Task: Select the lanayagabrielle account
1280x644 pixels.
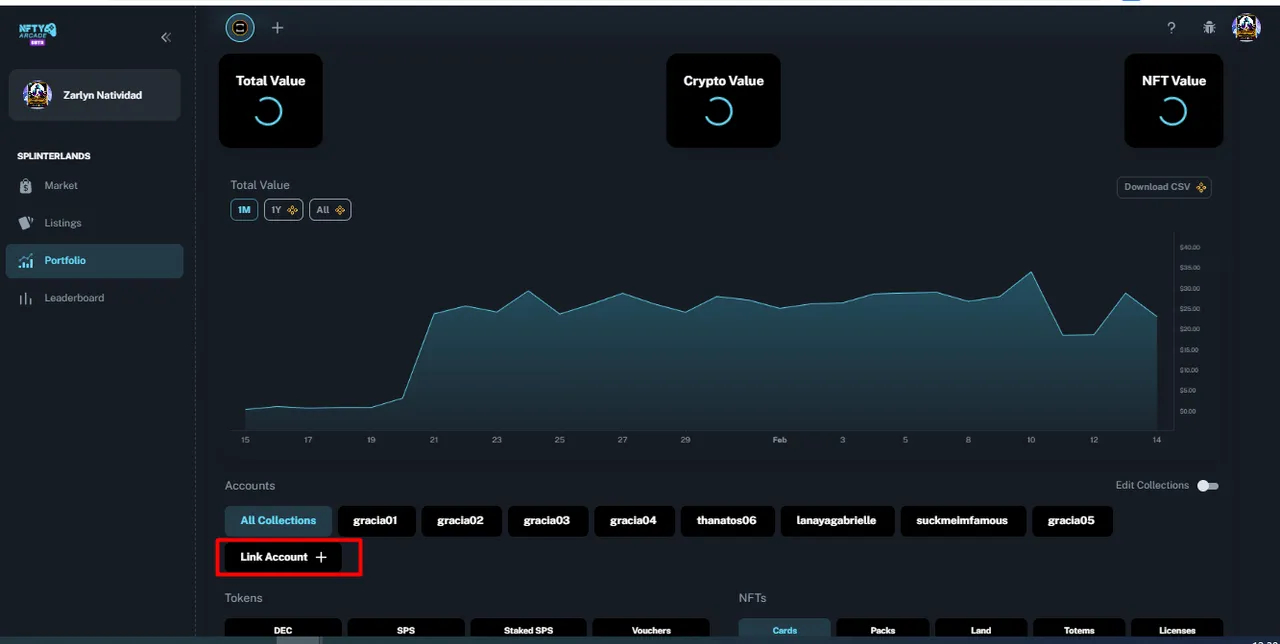Action: coord(836,521)
